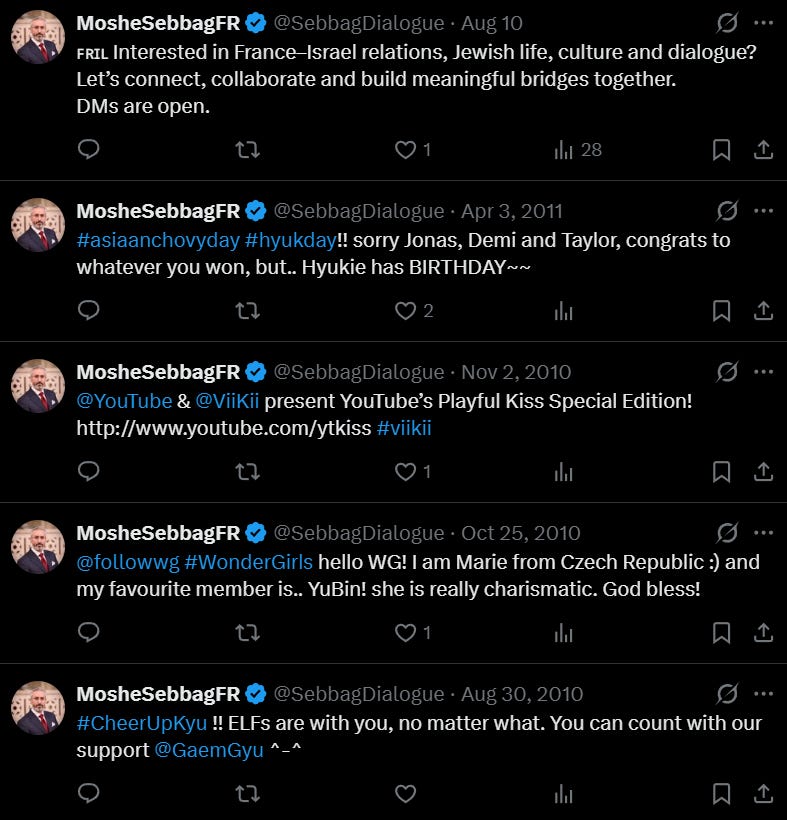Screen dimensions: 787x820
Task: Visit the @ViiKii mentioned profile
Action: coord(227,401)
